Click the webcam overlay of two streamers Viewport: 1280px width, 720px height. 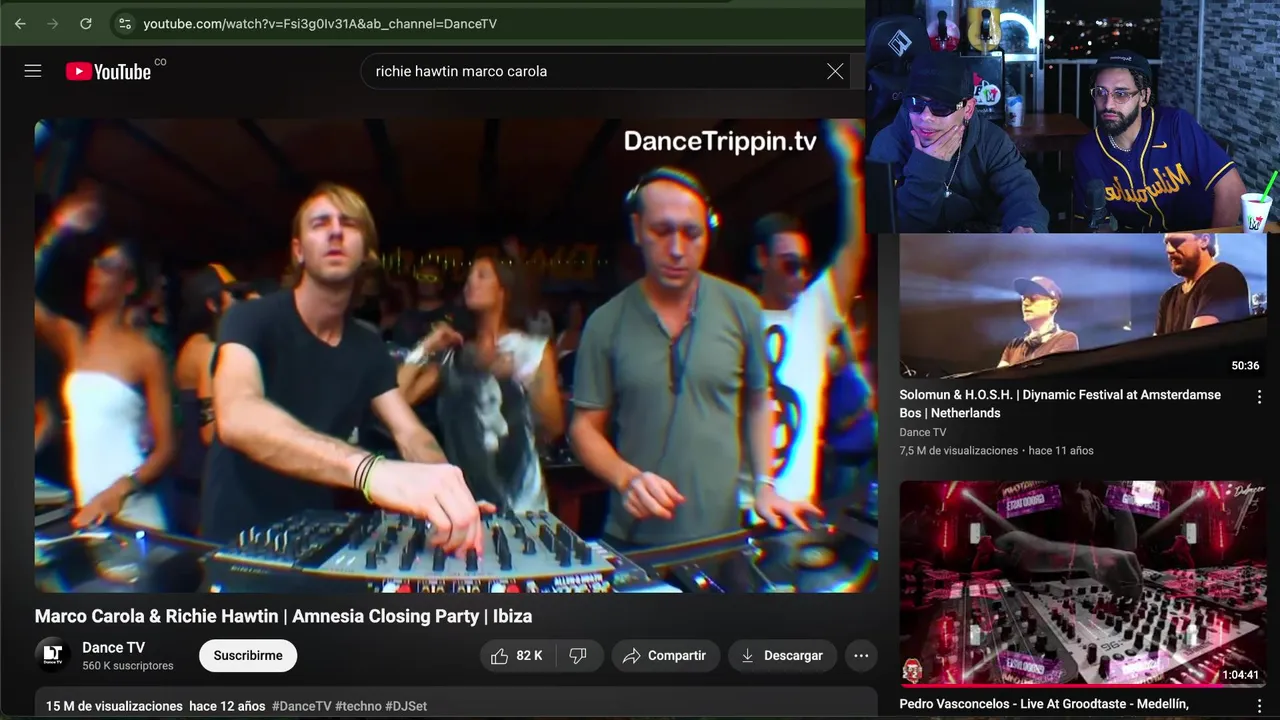click(1072, 116)
